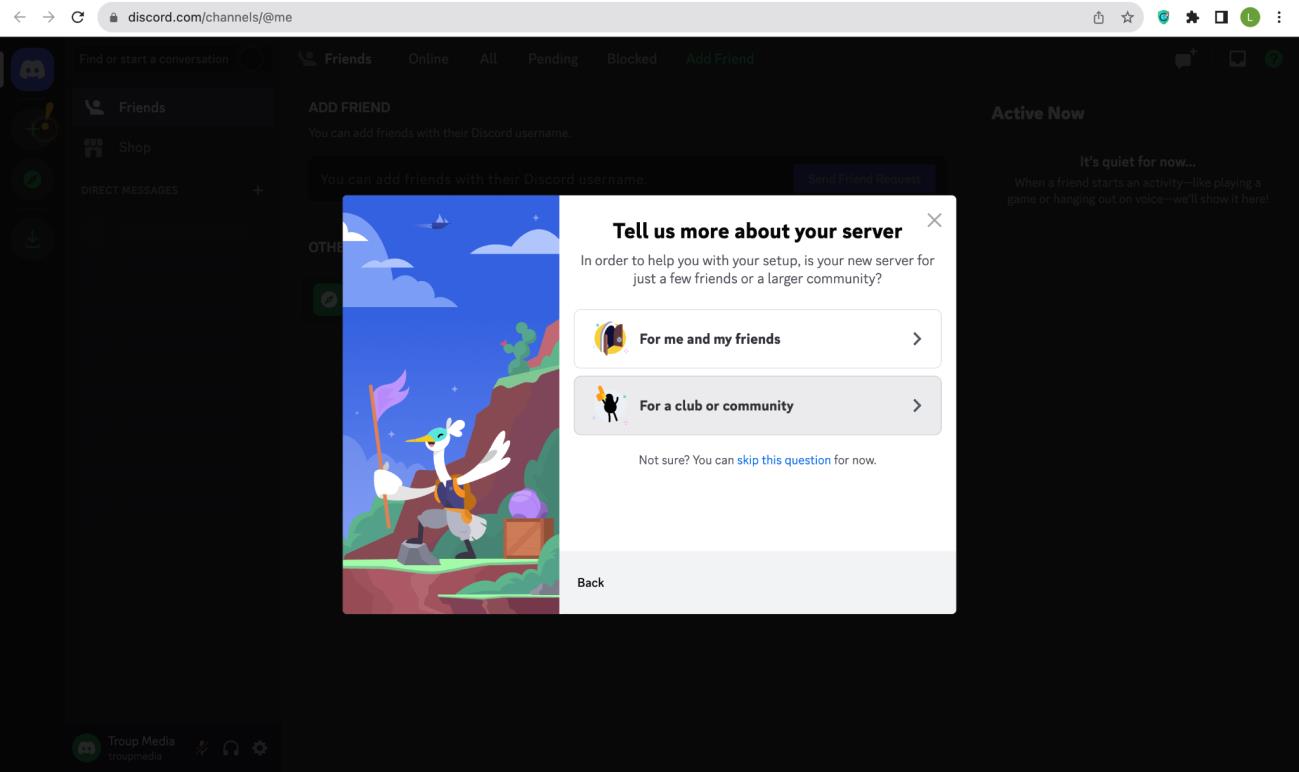Open User Settings gear icon
The image size is (1299, 772).
click(x=260, y=748)
